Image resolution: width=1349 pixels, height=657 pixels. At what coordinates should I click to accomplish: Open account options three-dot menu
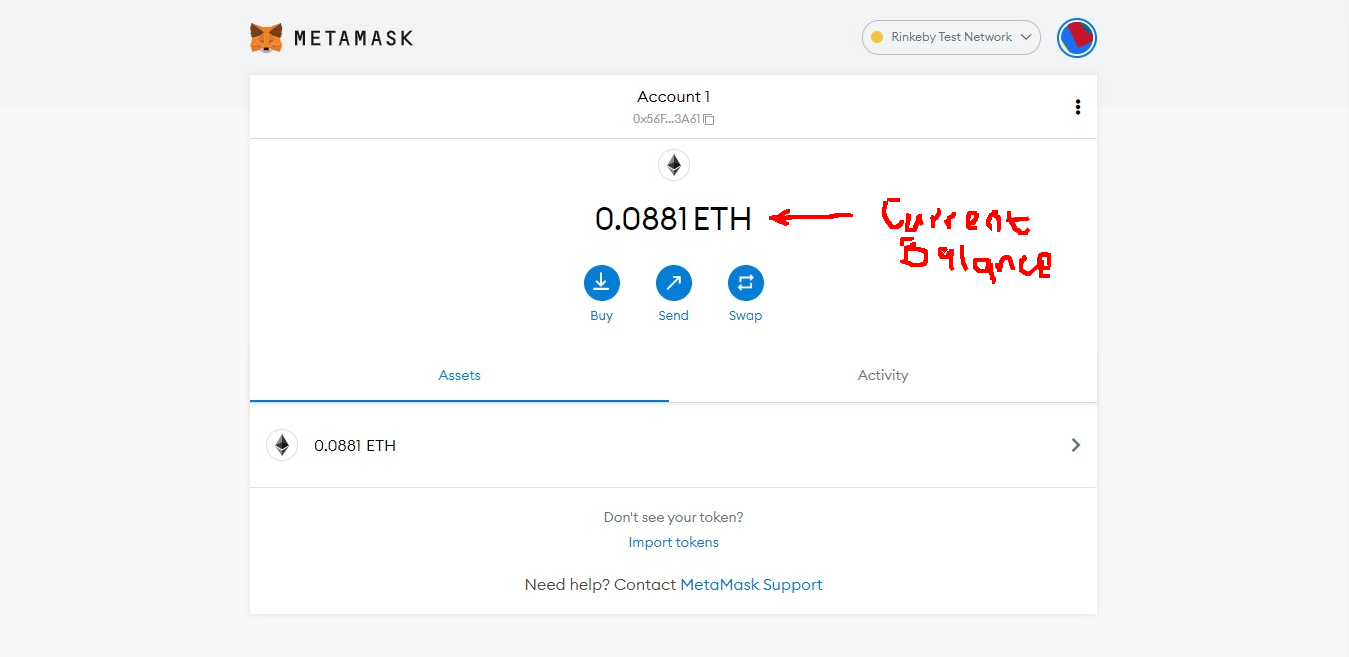point(1077,107)
